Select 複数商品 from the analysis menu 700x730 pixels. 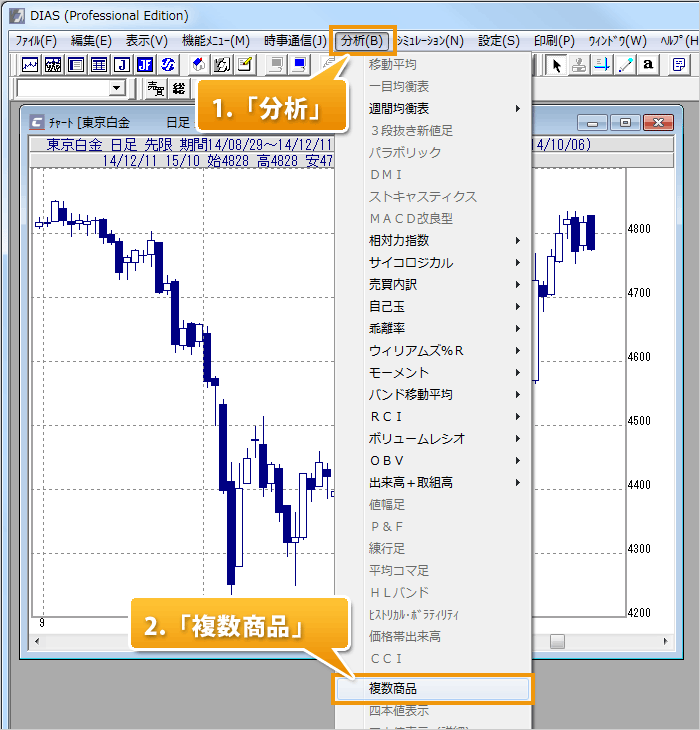point(432,689)
